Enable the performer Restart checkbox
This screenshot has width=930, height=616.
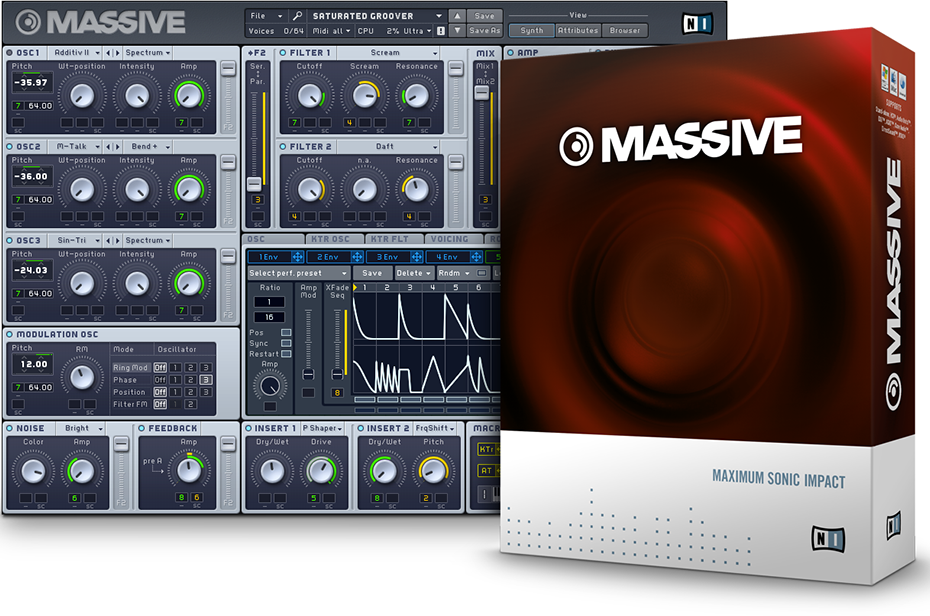(x=286, y=354)
